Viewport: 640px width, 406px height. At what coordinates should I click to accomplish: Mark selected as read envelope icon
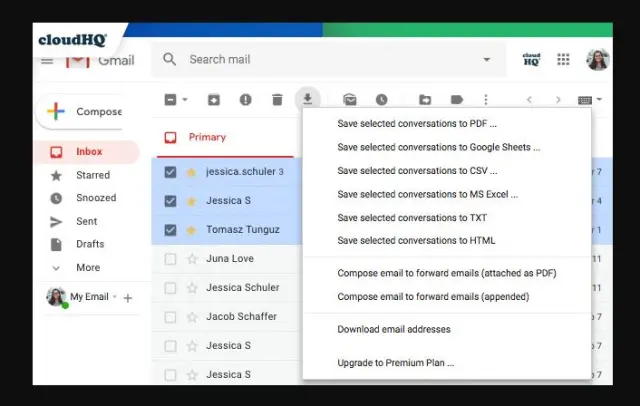pyautogui.click(x=350, y=100)
